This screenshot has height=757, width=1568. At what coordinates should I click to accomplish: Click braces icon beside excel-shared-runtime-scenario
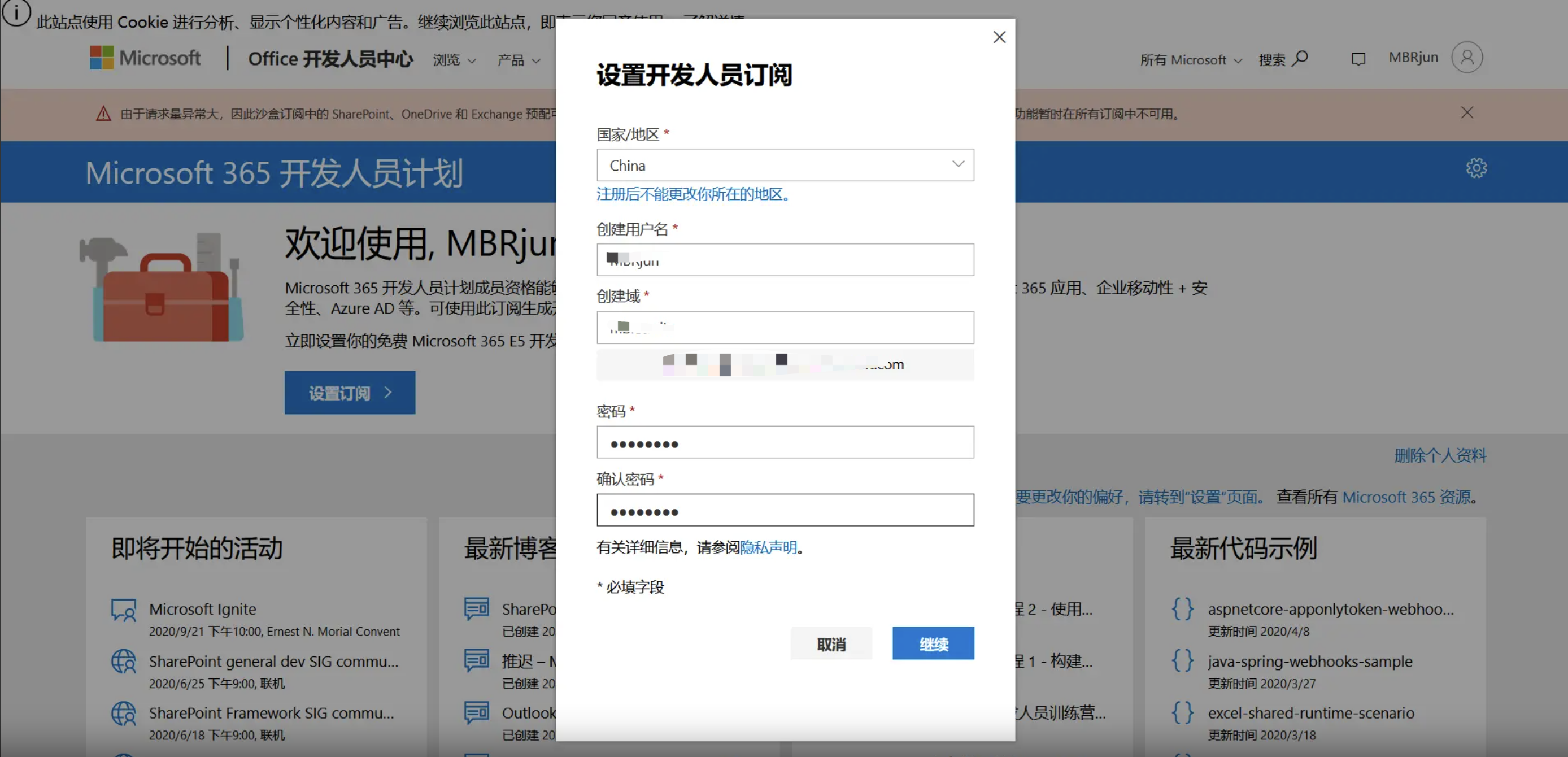[x=1182, y=712]
